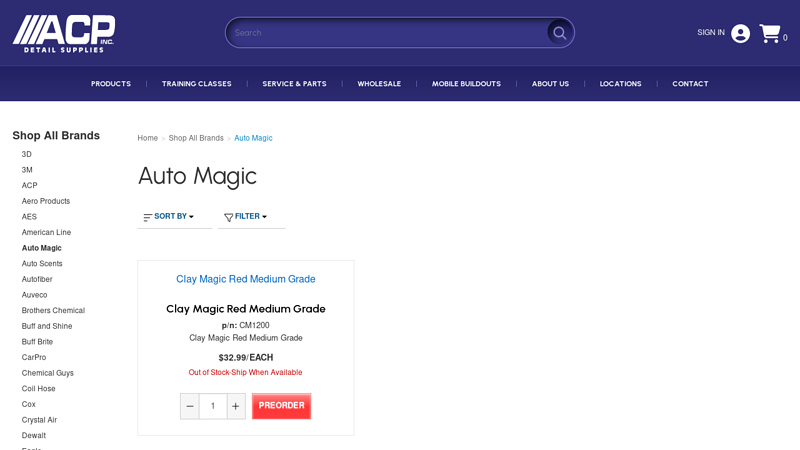The image size is (800, 450).
Task: Select Auto Scents brand
Action: tap(42, 264)
